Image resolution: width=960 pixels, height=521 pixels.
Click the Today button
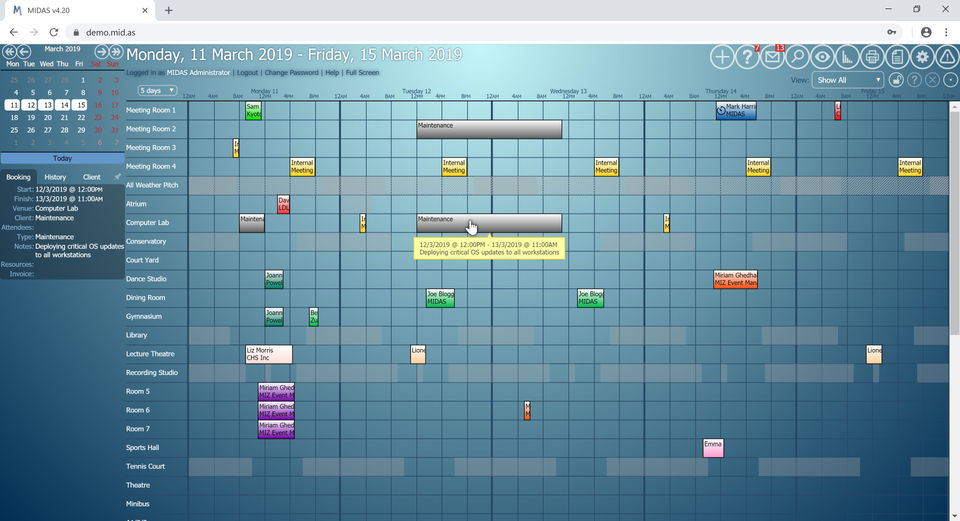[62, 158]
